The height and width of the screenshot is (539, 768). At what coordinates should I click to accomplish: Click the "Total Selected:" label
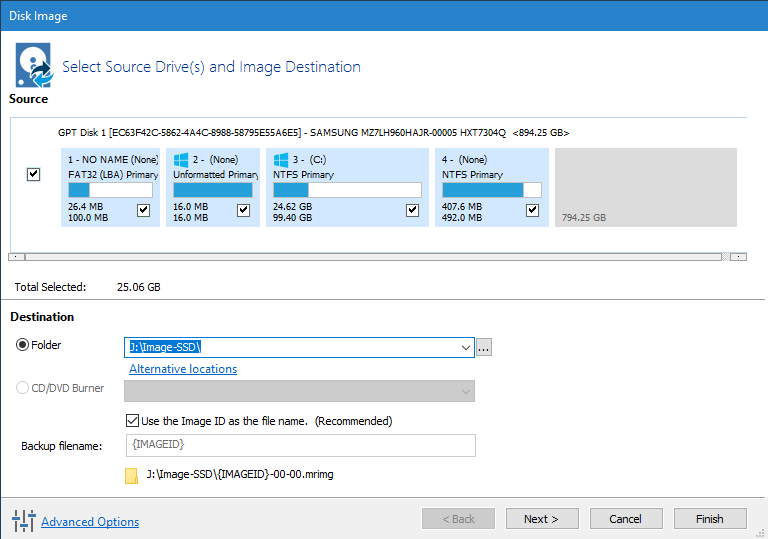[x=50, y=287]
